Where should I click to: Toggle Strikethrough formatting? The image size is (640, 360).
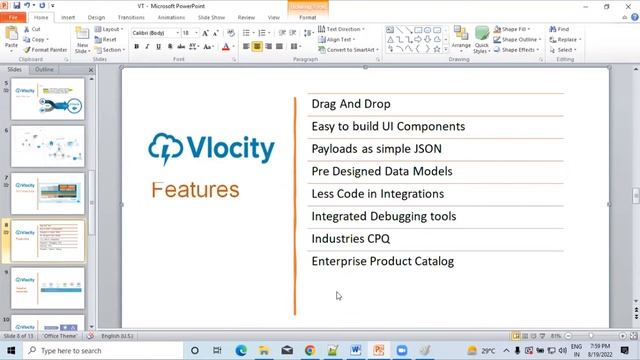coord(181,47)
